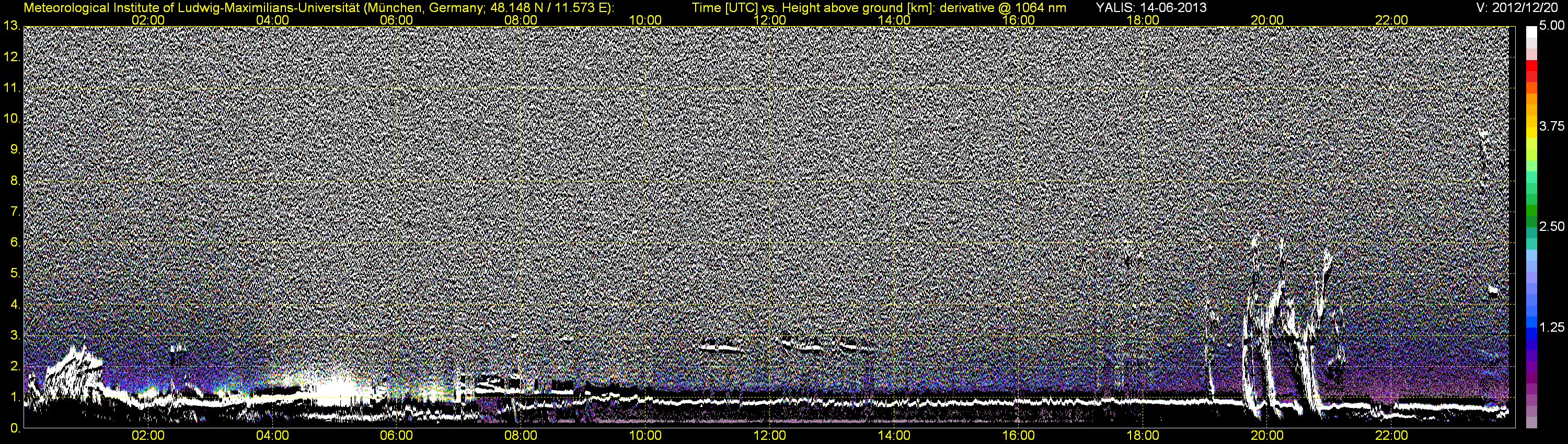Click the 12:00 label on upper time axis
The width and height of the screenshot is (1568, 444).
point(770,20)
